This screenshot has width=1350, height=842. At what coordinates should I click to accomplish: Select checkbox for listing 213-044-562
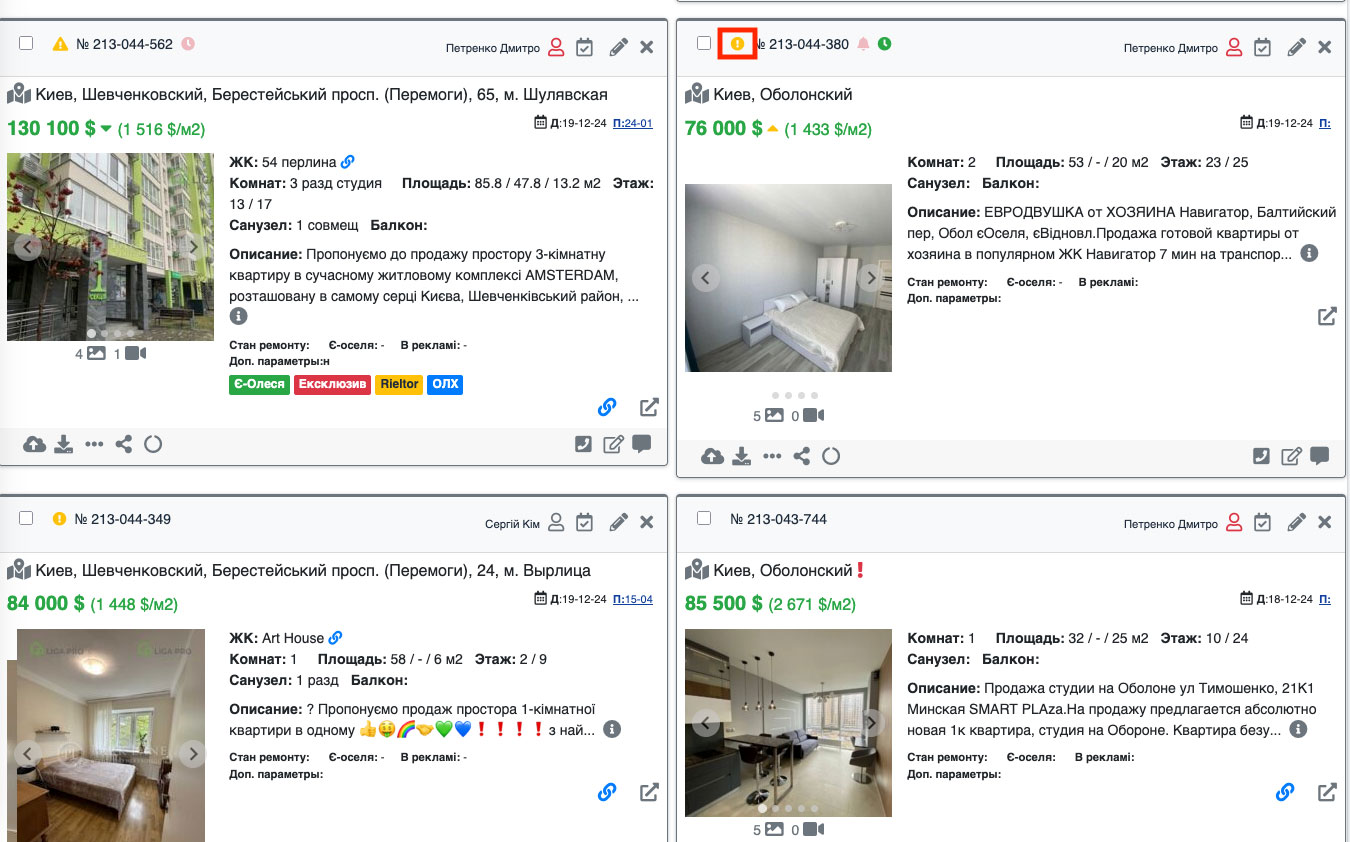(x=26, y=43)
